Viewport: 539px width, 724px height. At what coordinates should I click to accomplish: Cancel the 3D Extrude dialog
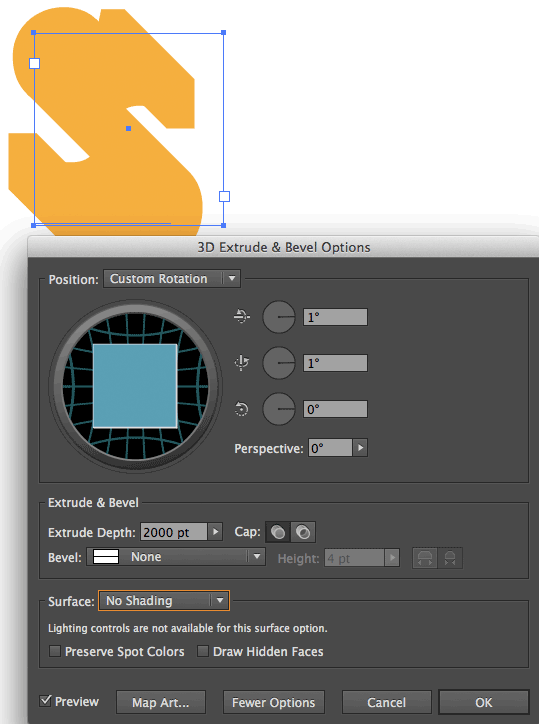point(387,702)
